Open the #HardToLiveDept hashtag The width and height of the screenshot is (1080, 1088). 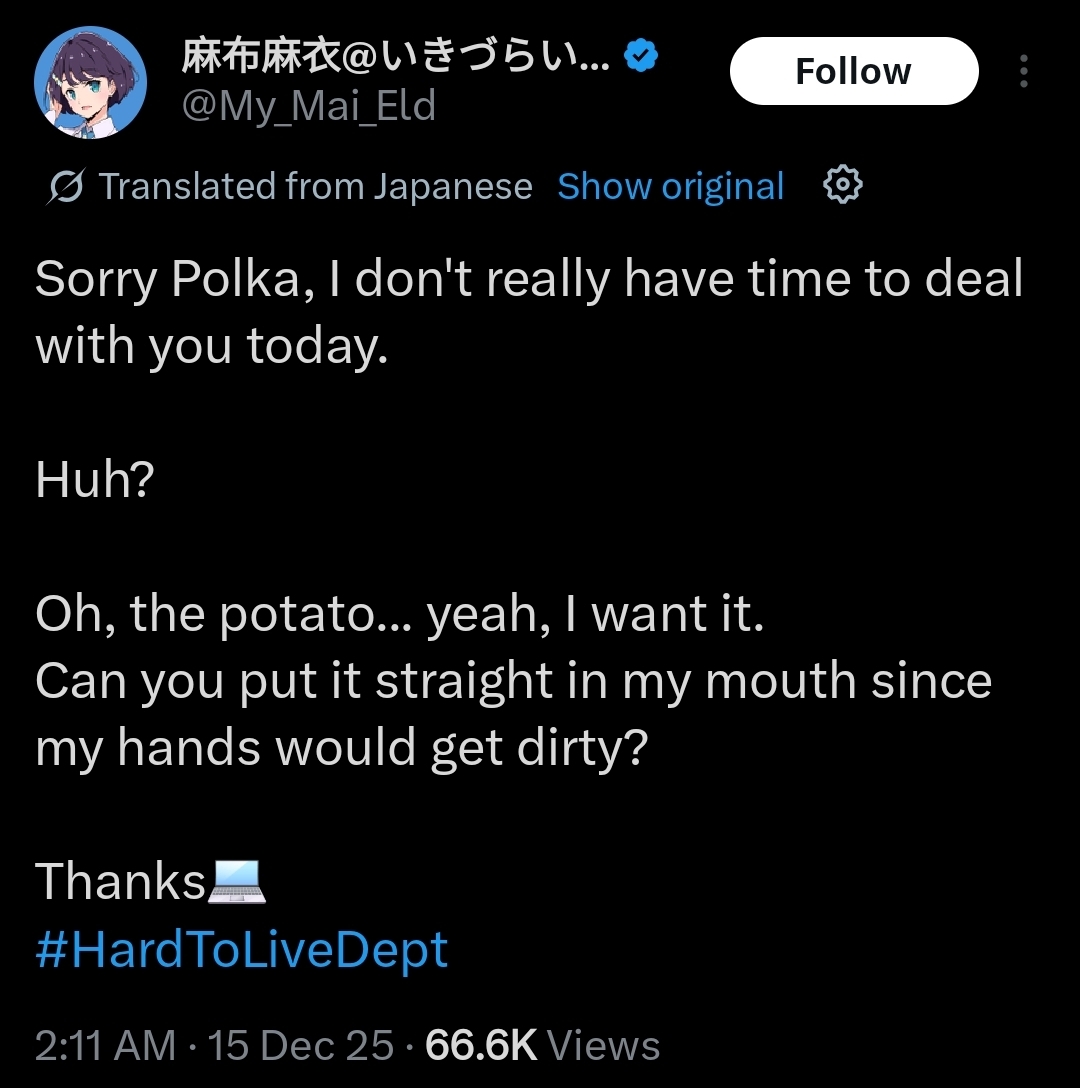pyautogui.click(x=241, y=949)
